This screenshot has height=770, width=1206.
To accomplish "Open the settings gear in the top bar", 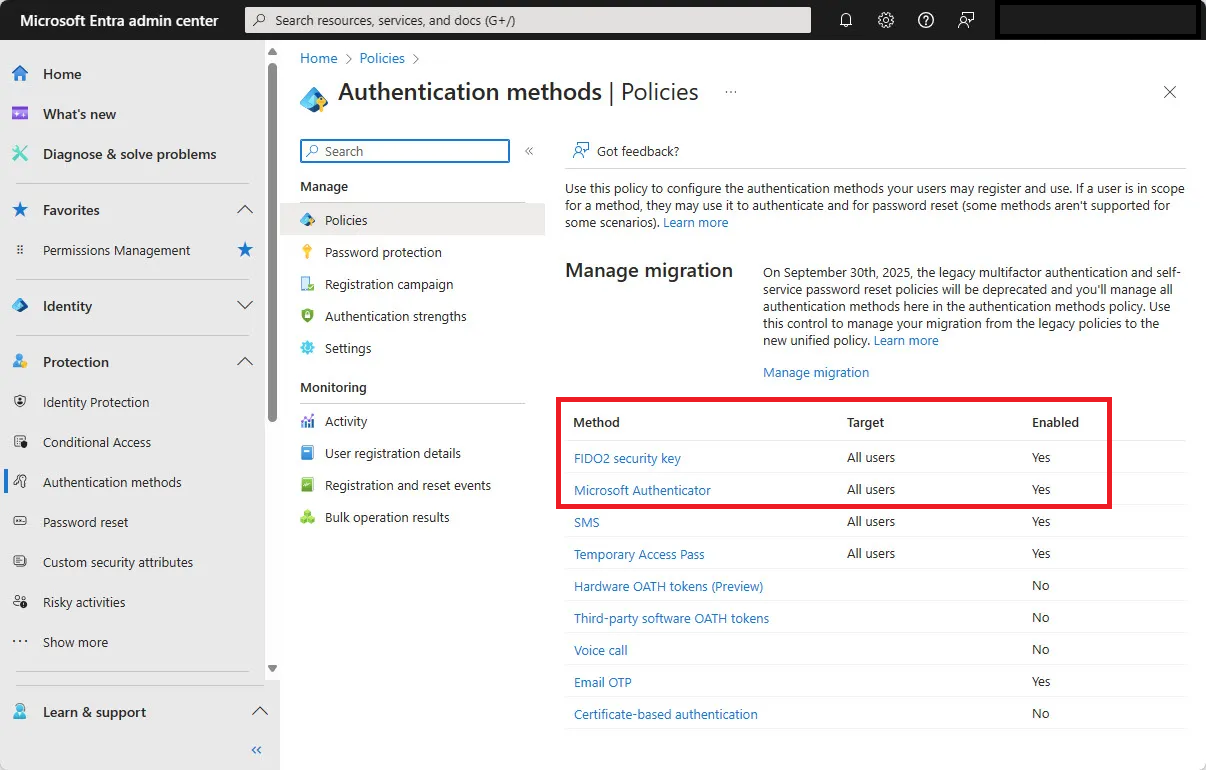I will 885,19.
